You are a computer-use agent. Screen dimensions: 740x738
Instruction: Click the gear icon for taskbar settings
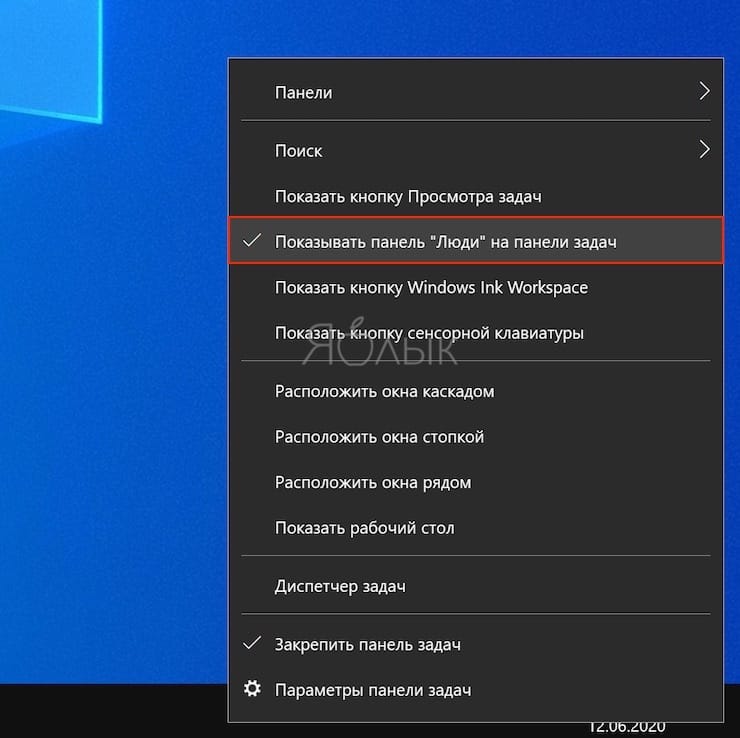(x=252, y=688)
